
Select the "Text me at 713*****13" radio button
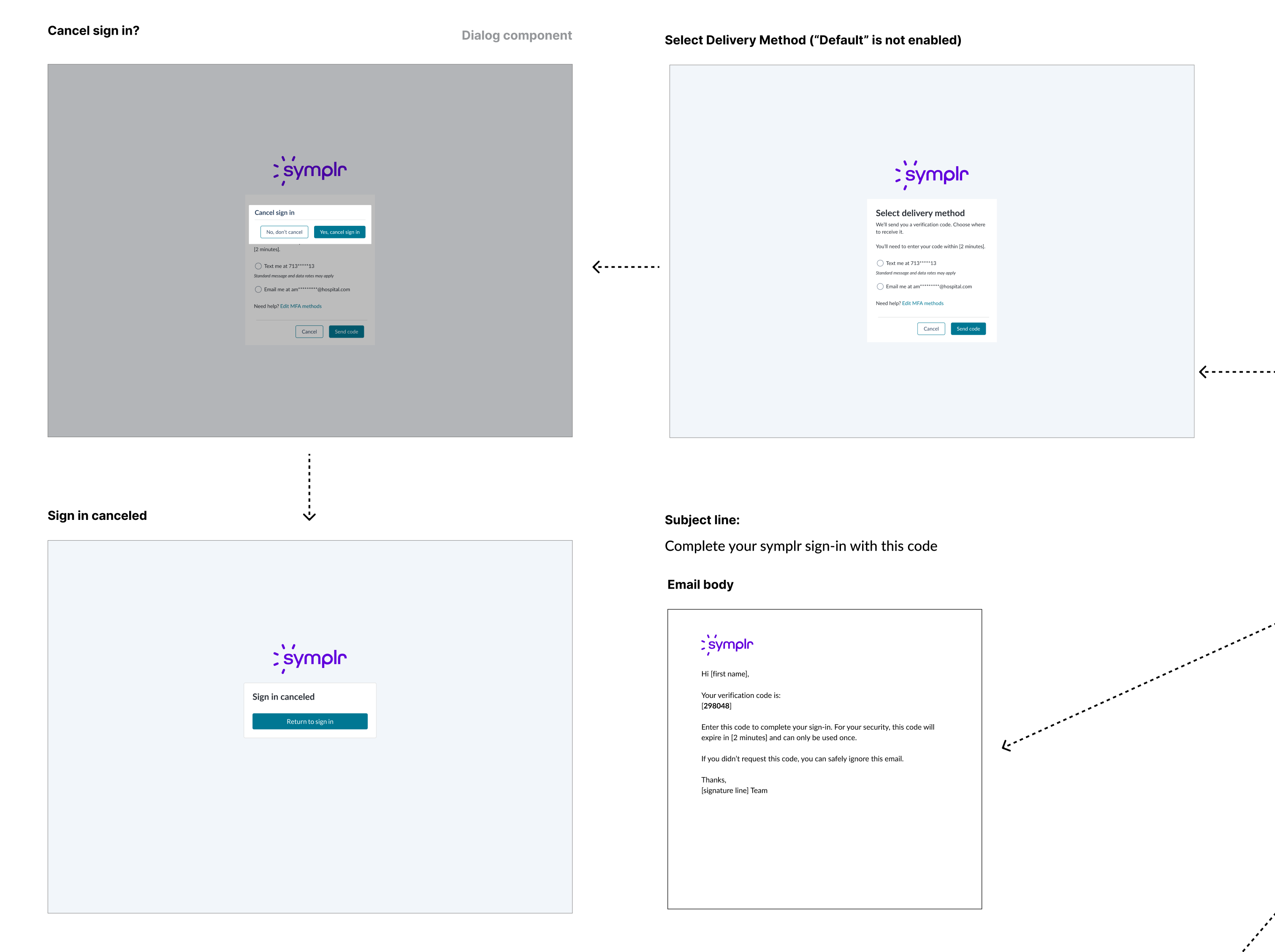[x=880, y=263]
